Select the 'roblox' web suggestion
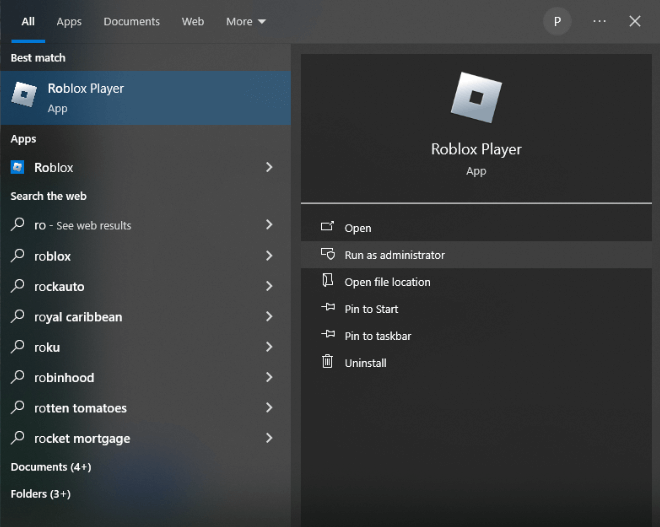660x527 pixels. [x=145, y=256]
